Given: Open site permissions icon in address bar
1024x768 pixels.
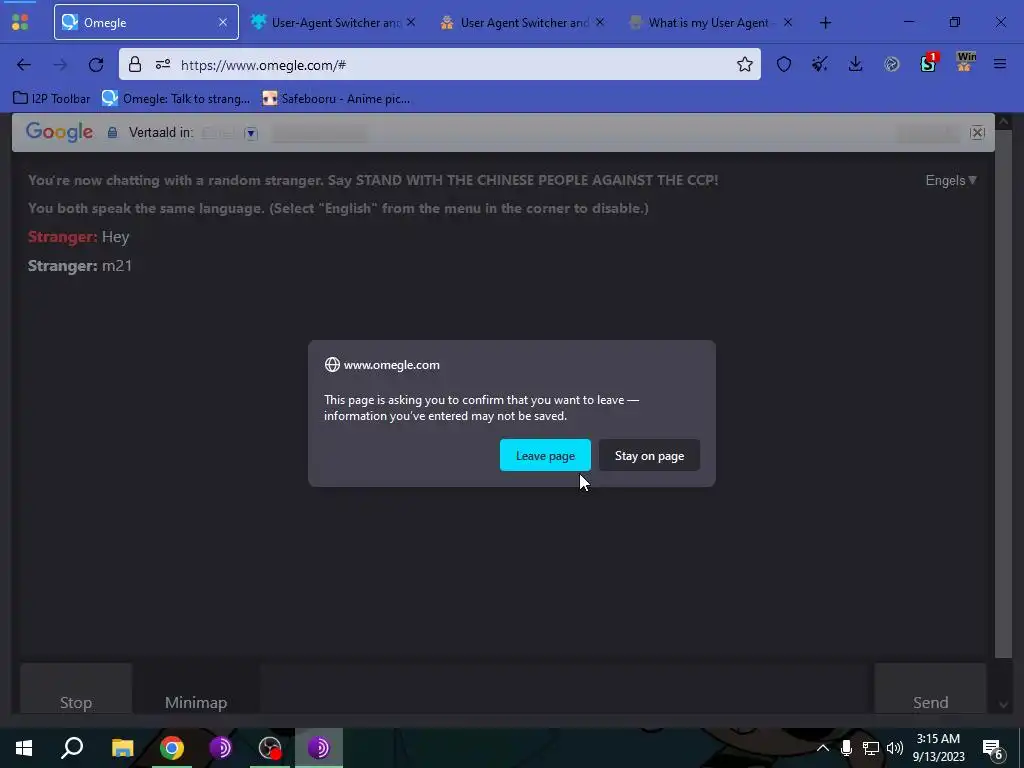Looking at the screenshot, I should click(163, 64).
